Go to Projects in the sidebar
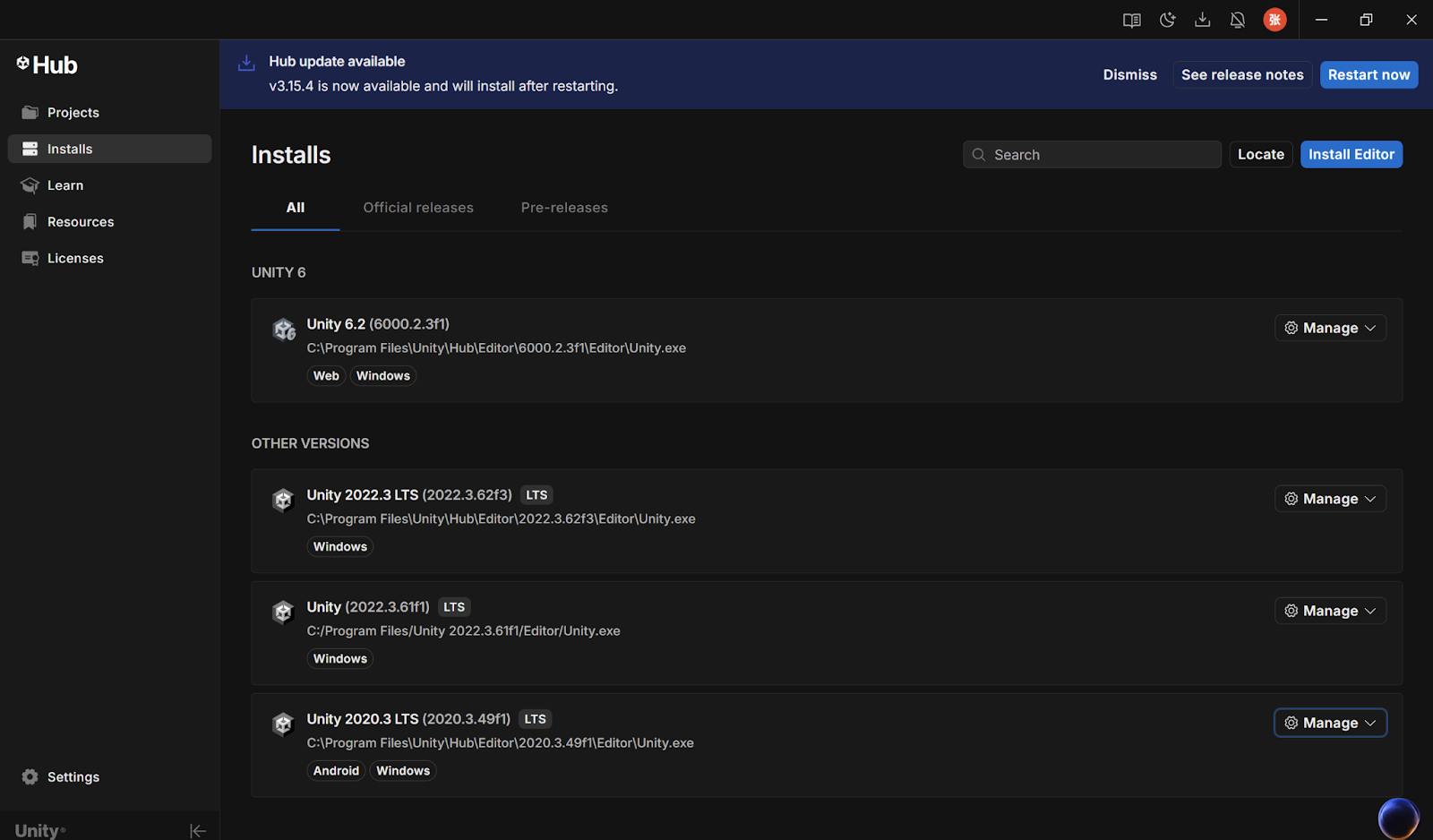Viewport: 1433px width, 840px height. pyautogui.click(x=73, y=113)
